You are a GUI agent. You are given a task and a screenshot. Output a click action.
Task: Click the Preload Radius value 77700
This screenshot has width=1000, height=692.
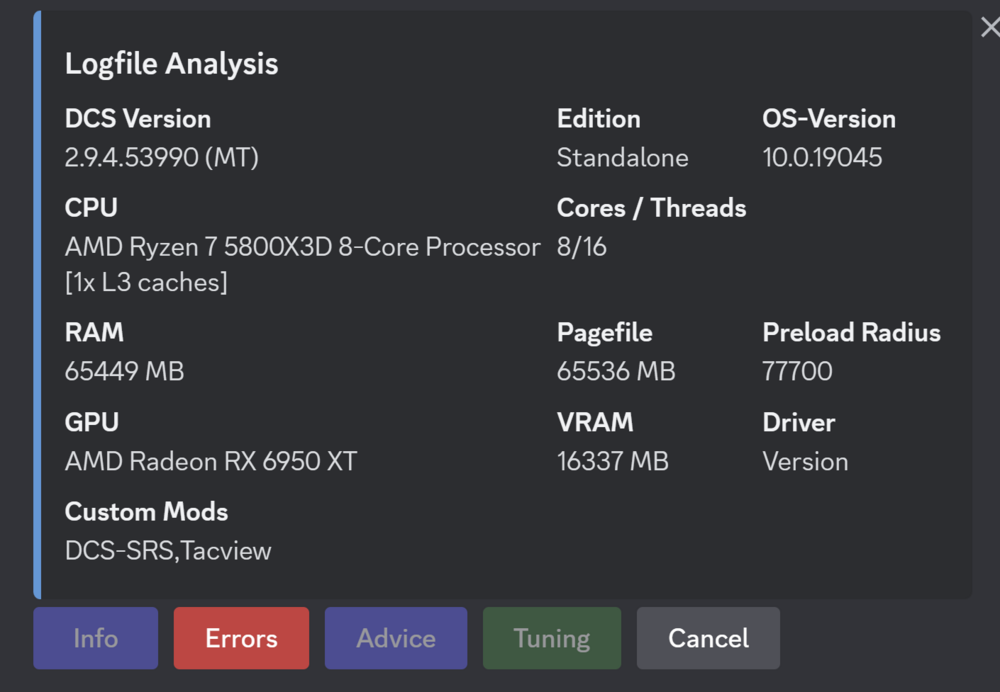point(797,371)
